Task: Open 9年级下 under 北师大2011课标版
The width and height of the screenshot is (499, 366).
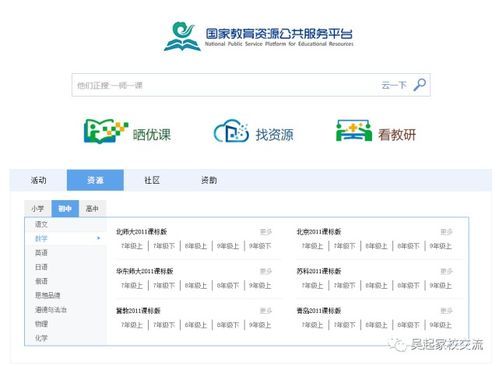Action: click(260, 246)
